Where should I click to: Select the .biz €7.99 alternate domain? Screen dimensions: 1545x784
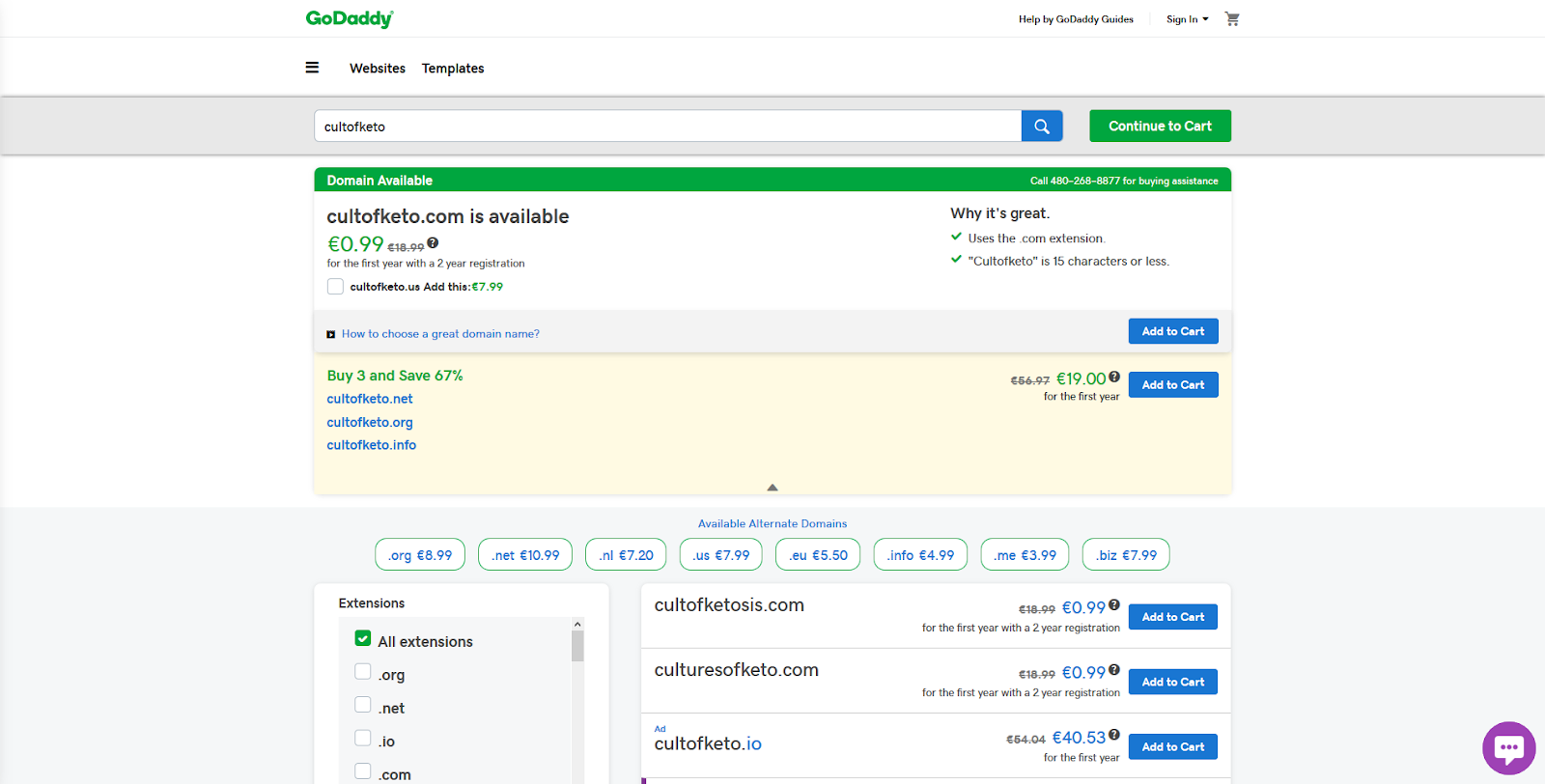coord(1126,555)
